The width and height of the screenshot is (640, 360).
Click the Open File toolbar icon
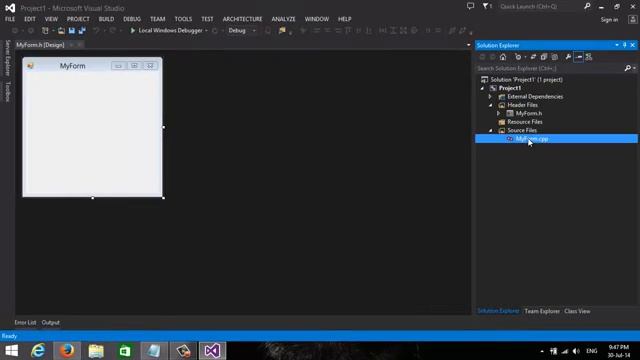pyautogui.click(x=61, y=31)
